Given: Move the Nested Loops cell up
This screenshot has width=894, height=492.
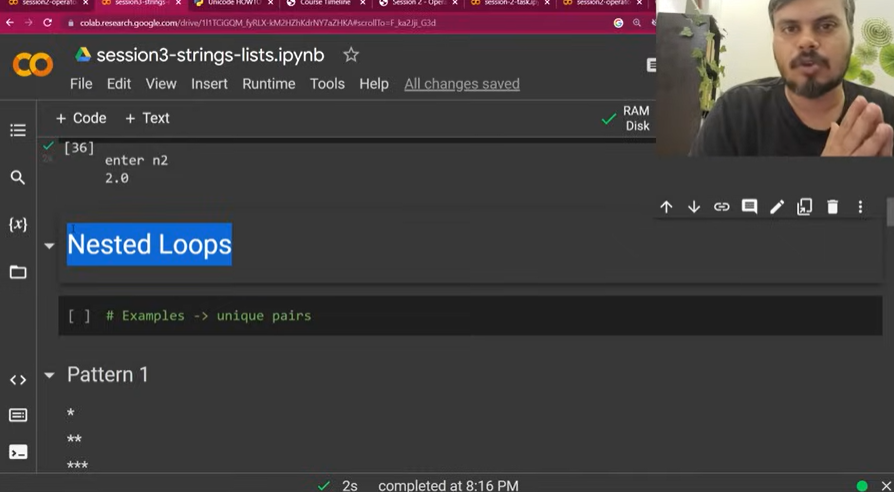Looking at the screenshot, I should [666, 206].
